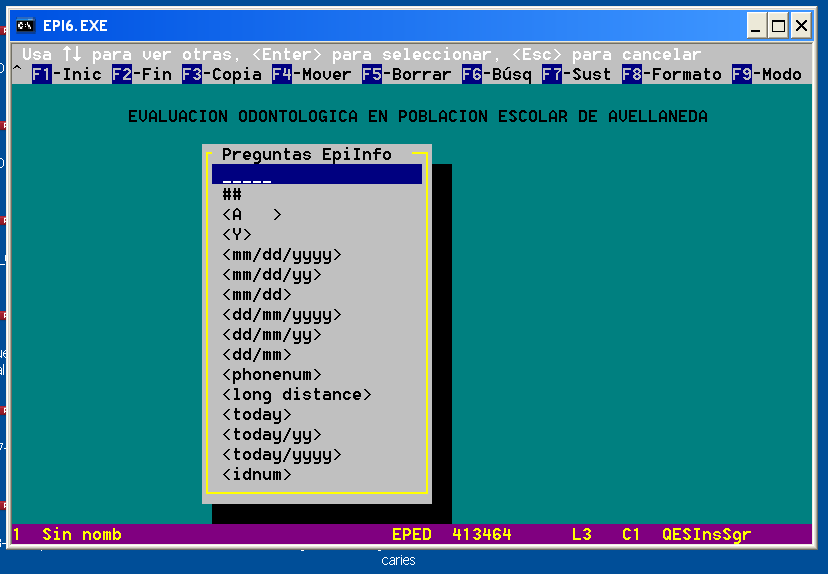Click the F7-Sust replace function label

[x=577, y=74]
